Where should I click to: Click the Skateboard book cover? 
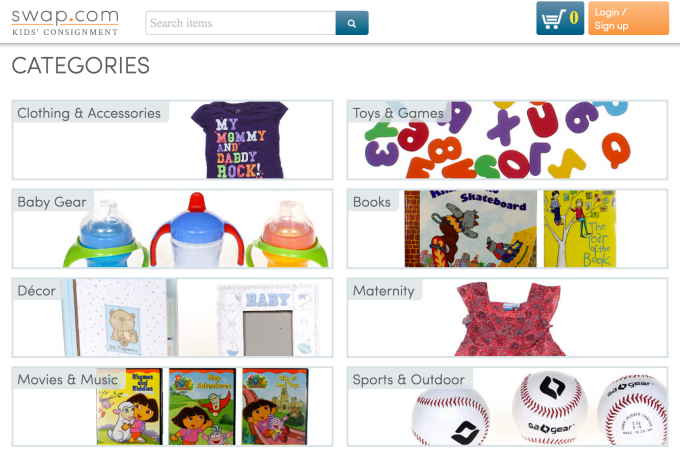(471, 228)
